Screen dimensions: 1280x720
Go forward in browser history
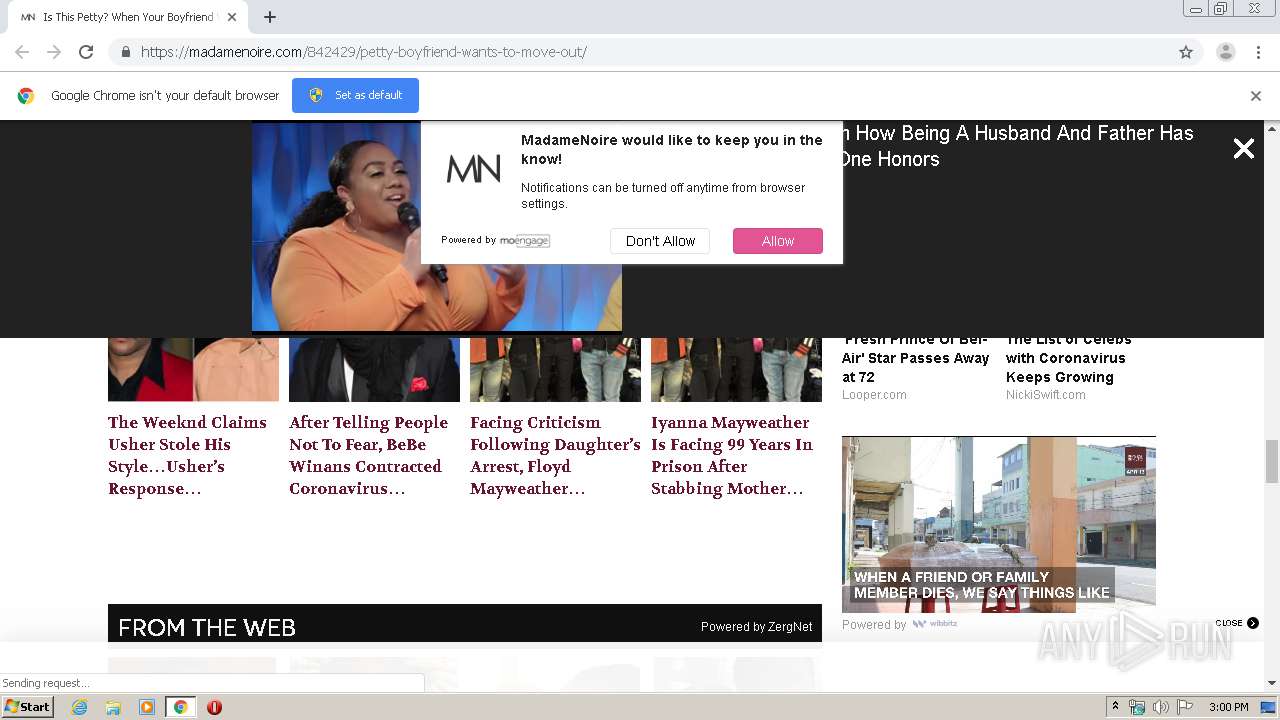54,52
